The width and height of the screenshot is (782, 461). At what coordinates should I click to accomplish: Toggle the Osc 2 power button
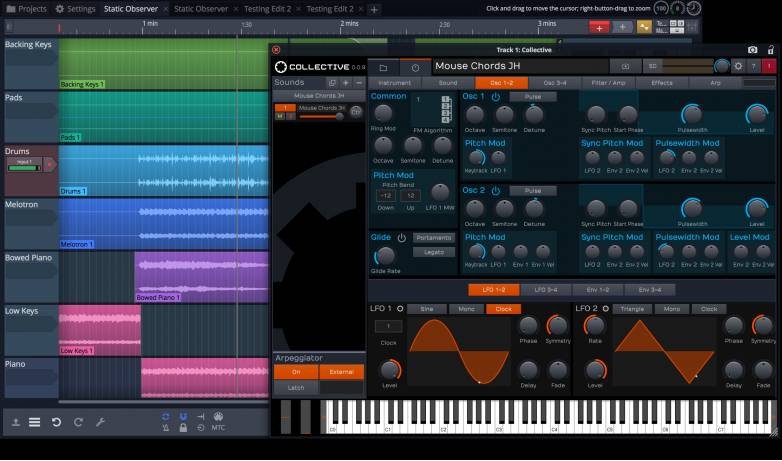pyautogui.click(x=496, y=191)
